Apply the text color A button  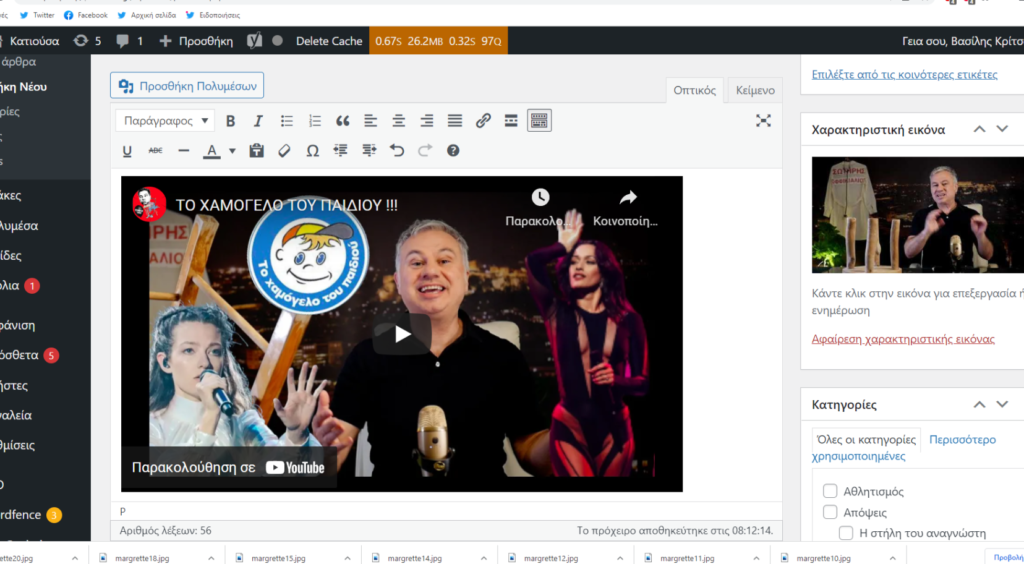tap(211, 151)
